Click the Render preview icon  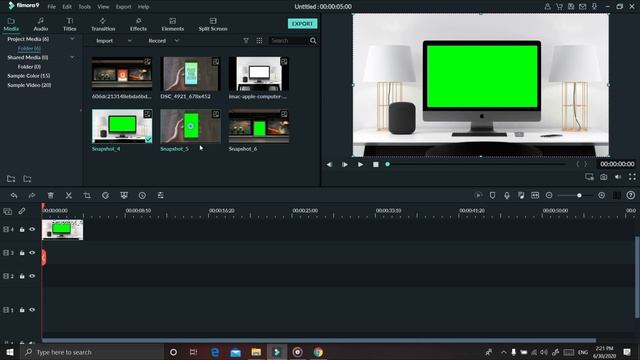[478, 196]
